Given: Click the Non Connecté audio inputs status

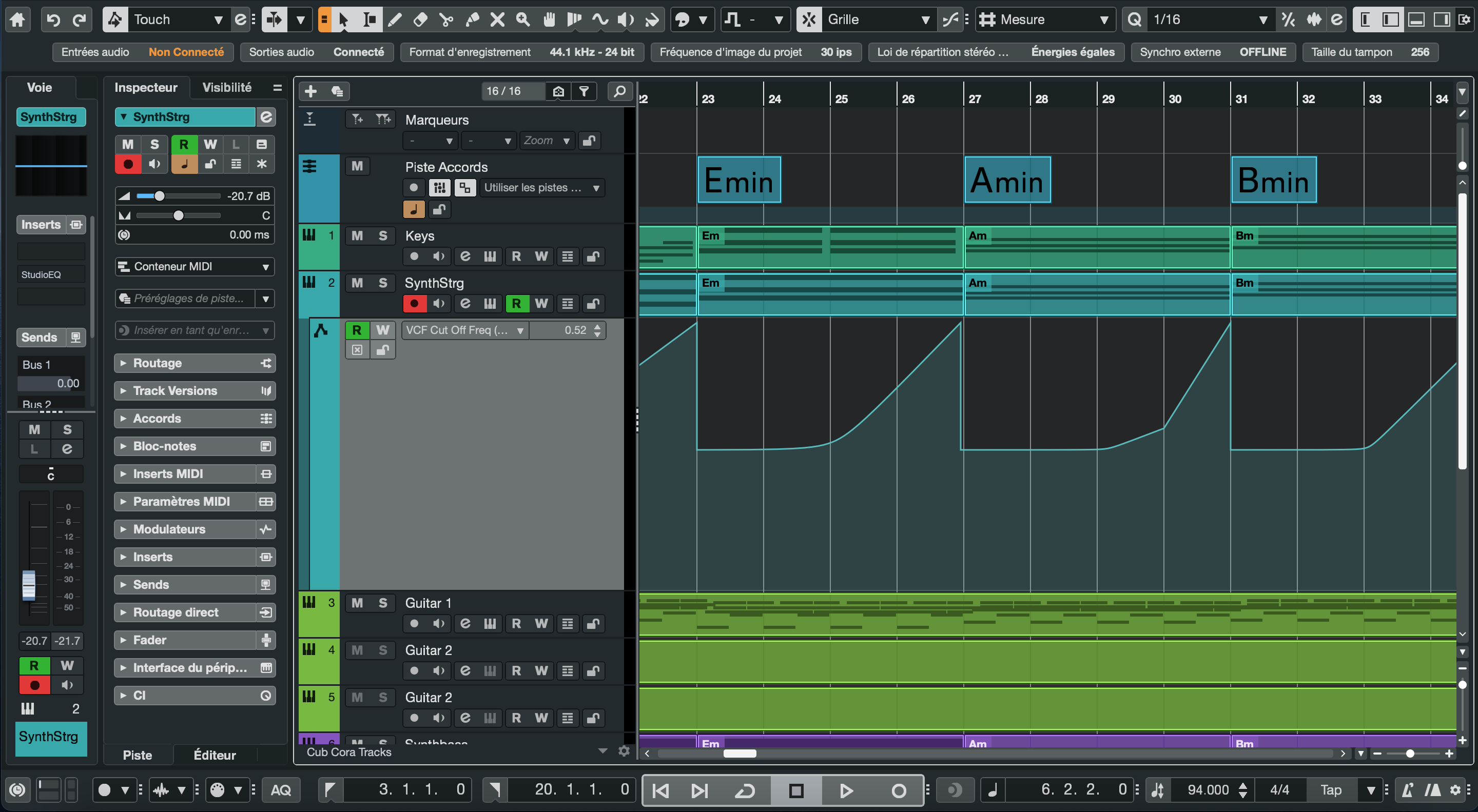Looking at the screenshot, I should [x=186, y=52].
